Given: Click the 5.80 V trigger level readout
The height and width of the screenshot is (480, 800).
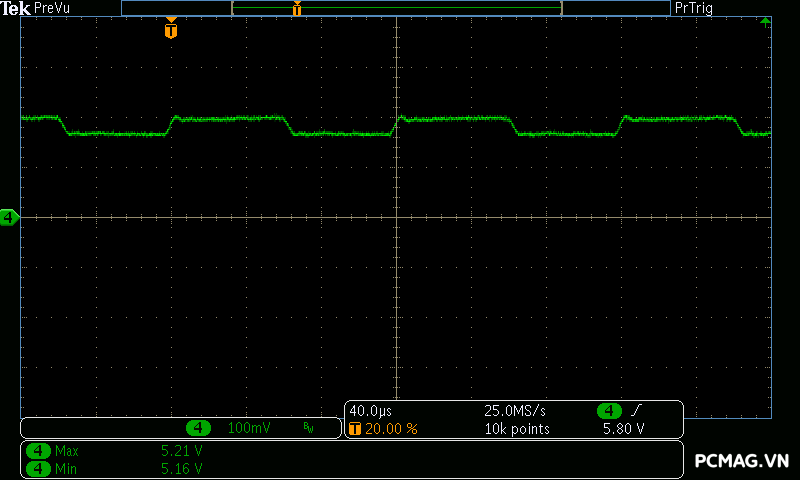Looking at the screenshot, I should coord(623,428).
